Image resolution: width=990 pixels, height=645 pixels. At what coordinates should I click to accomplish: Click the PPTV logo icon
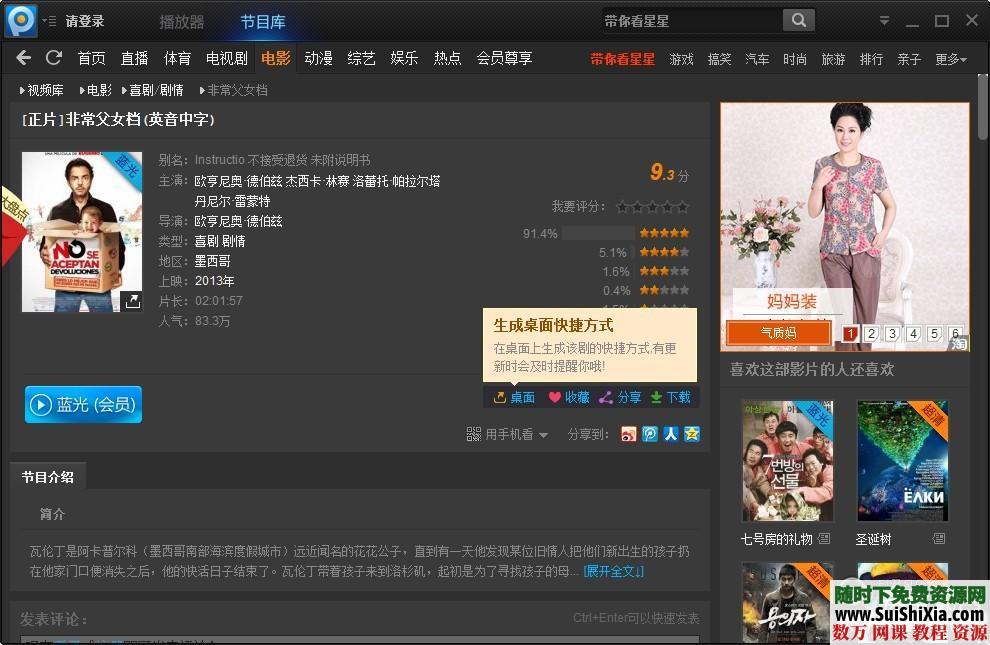[x=21, y=20]
